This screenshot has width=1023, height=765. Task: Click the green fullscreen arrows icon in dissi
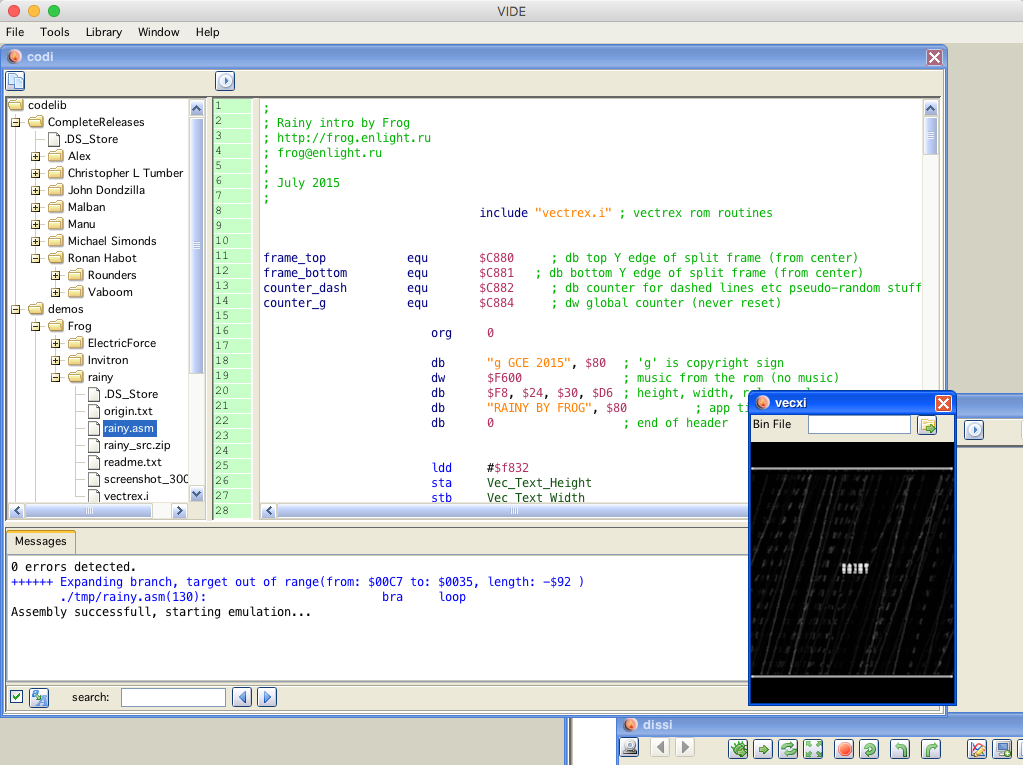coord(813,748)
